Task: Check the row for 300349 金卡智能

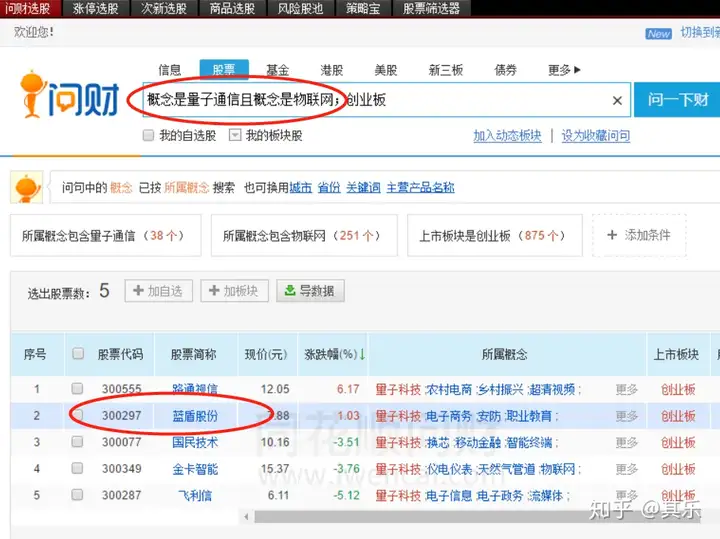Action: pyautogui.click(x=77, y=468)
